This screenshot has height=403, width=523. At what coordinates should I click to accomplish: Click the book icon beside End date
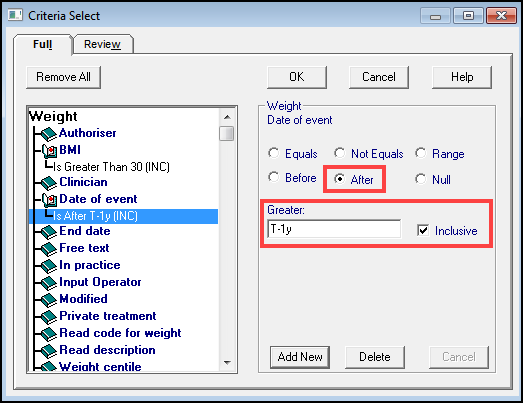point(49,232)
